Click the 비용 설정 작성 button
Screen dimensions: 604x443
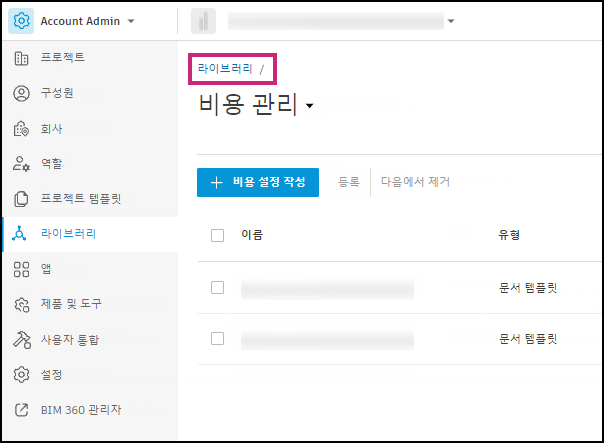257,182
